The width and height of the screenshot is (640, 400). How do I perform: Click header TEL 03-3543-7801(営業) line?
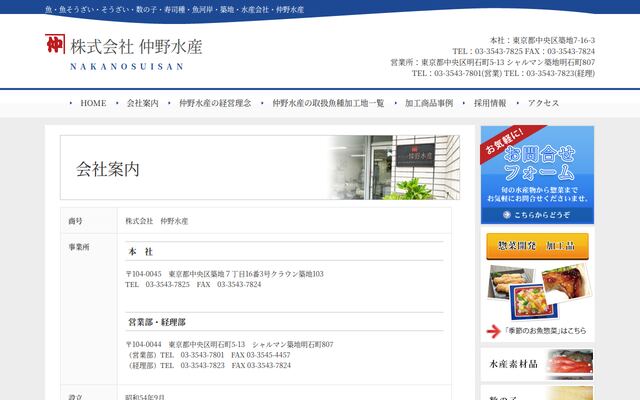point(503,73)
